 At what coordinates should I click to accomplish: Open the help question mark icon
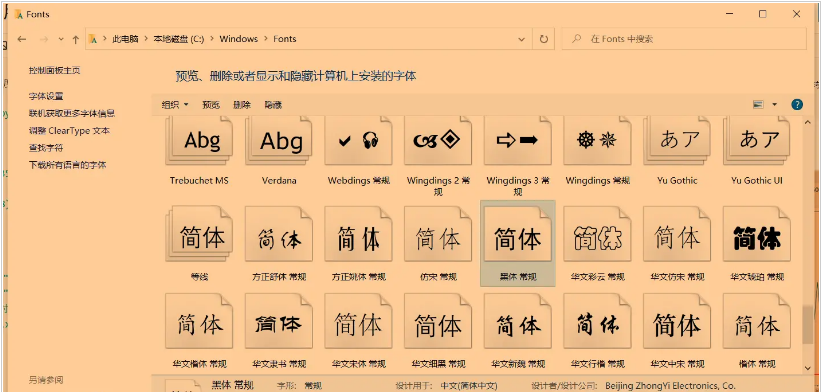796,105
